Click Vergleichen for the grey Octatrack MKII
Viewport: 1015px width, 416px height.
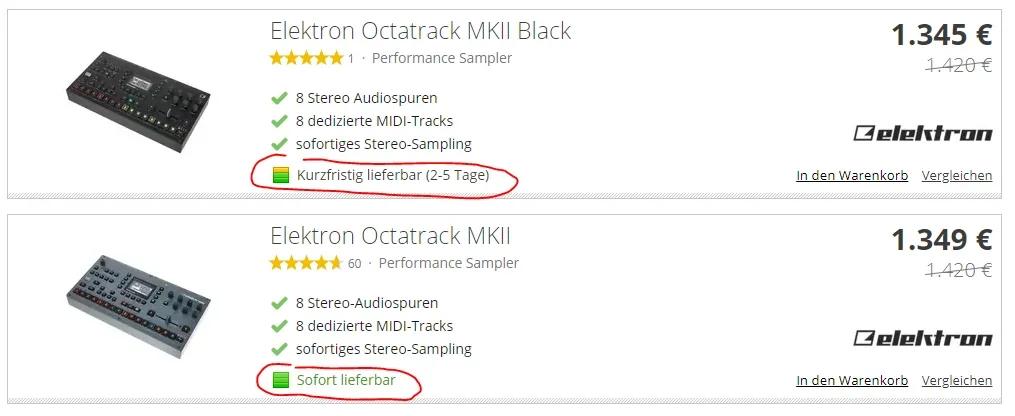pos(956,380)
